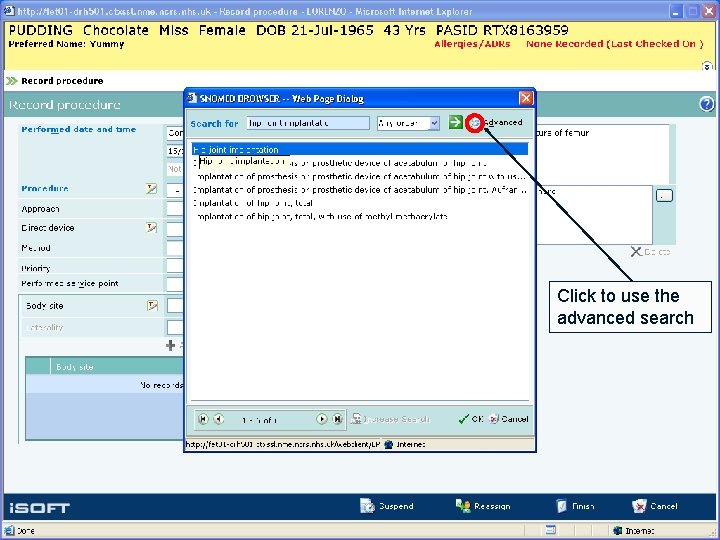Screen dimensions: 720x540
Task: Click the Finish button
Action: (575, 506)
